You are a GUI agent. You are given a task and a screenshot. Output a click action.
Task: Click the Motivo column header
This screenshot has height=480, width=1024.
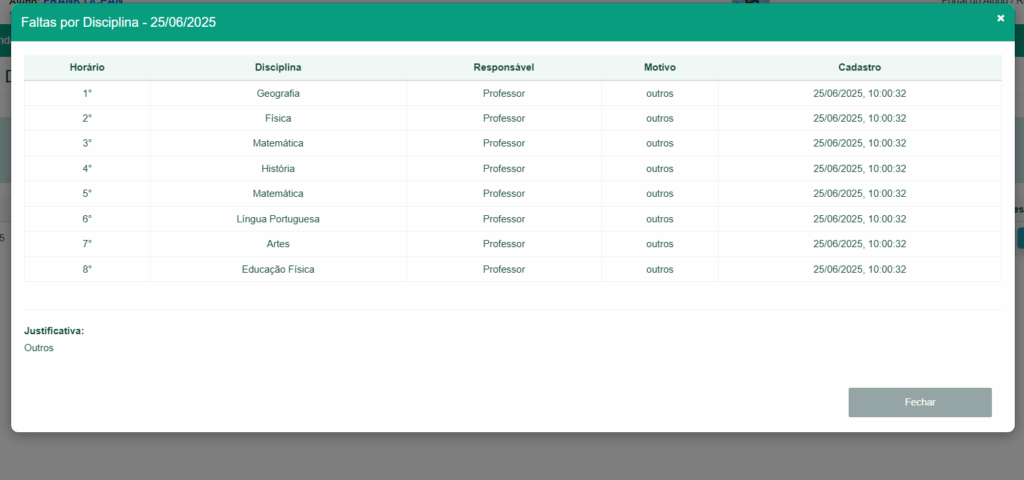pyautogui.click(x=659, y=67)
